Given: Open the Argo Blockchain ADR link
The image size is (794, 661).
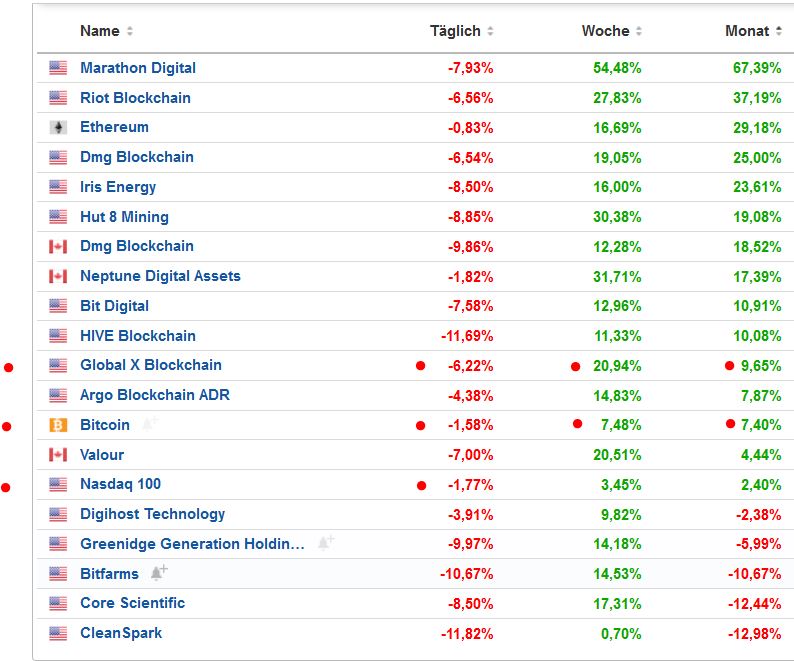Looking at the screenshot, I should click(155, 395).
